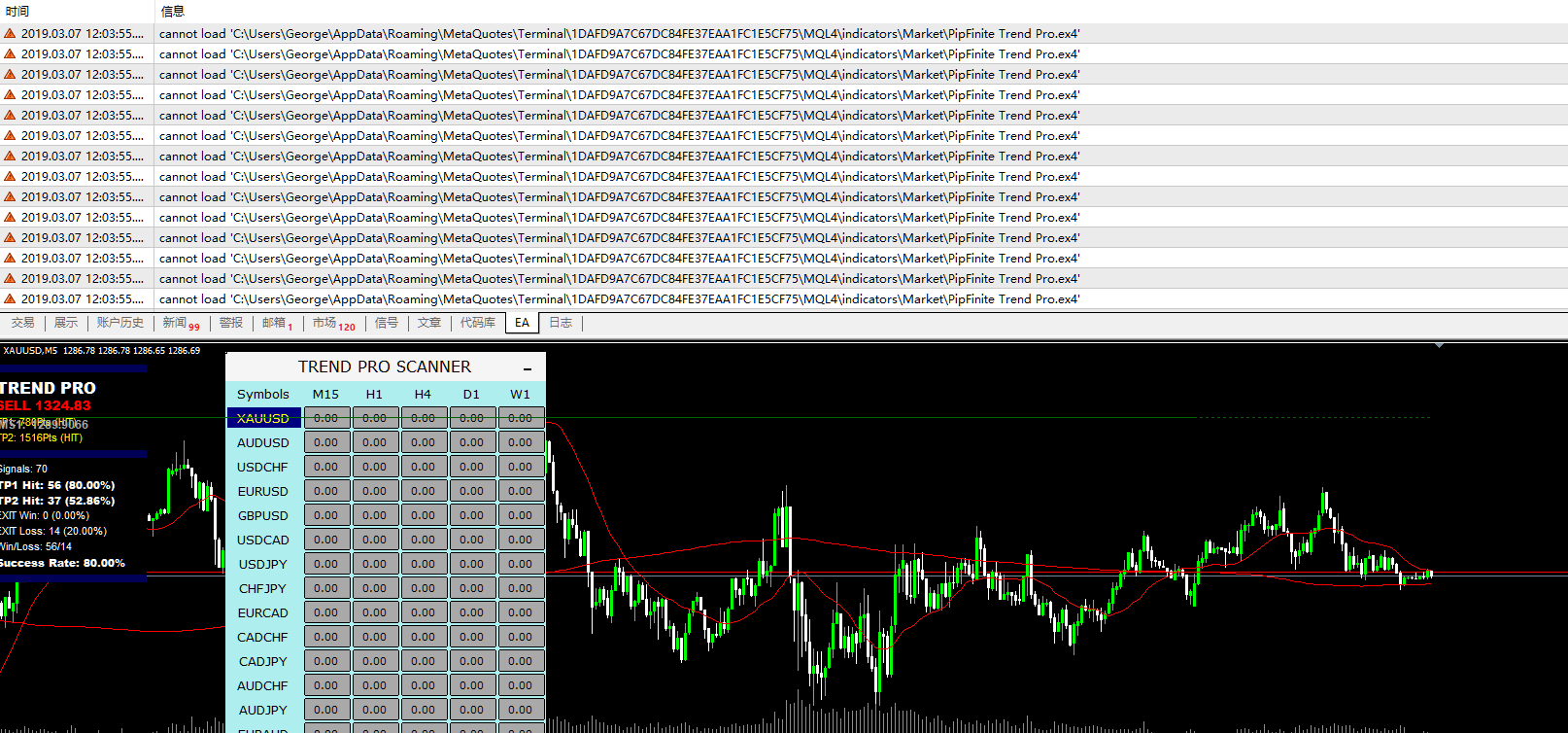Viewport: 1568px width, 733px height.
Task: Open the 文章 tab
Action: [429, 323]
